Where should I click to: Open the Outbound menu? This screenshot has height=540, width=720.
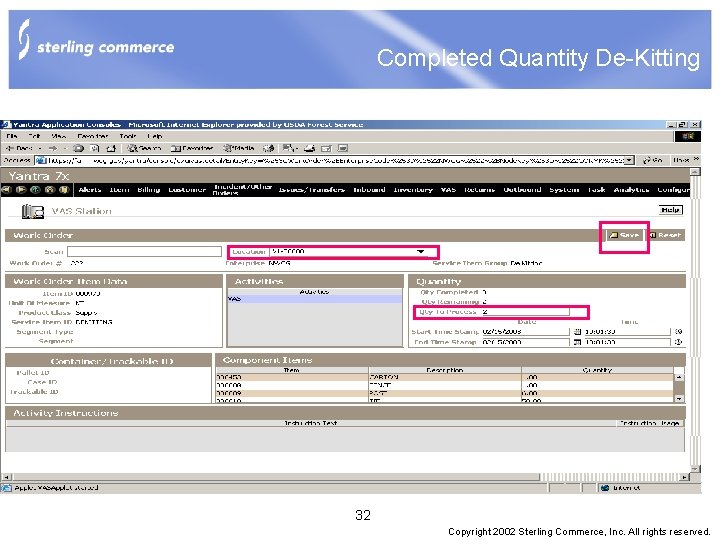point(522,190)
